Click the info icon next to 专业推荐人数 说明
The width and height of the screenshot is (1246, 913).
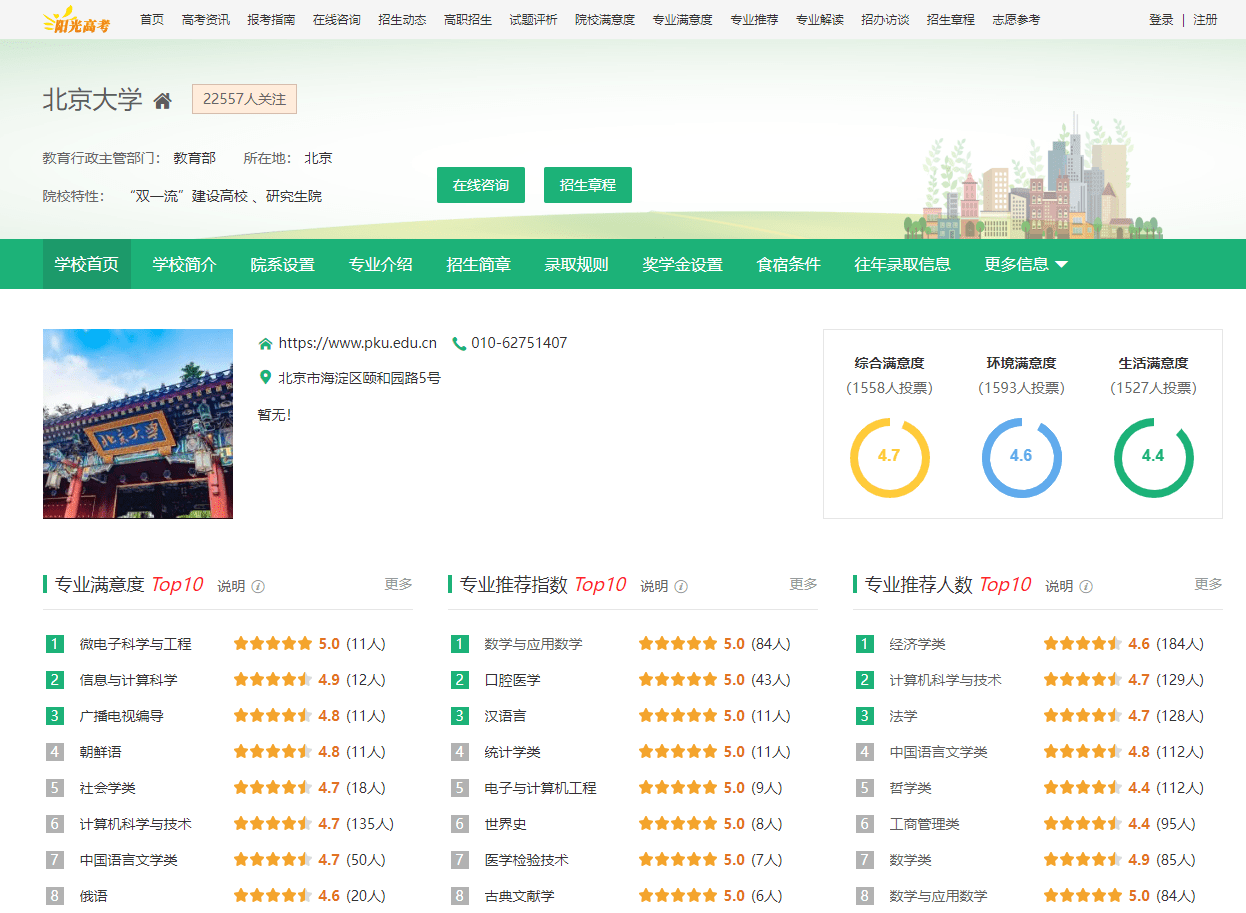[1086, 587]
